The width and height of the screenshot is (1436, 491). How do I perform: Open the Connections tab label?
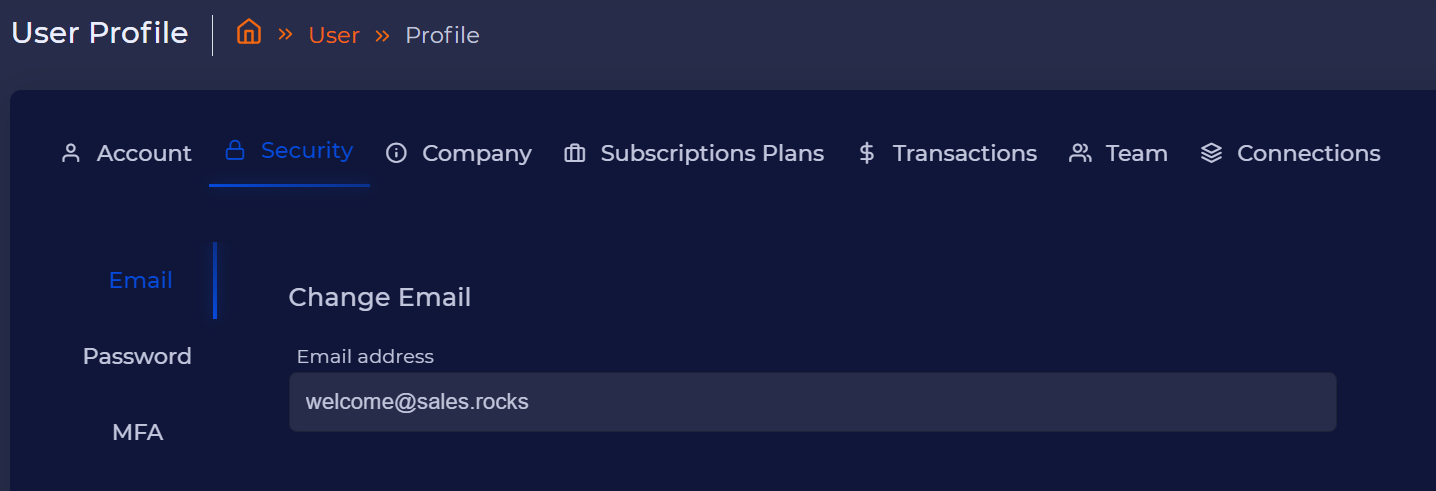1308,153
